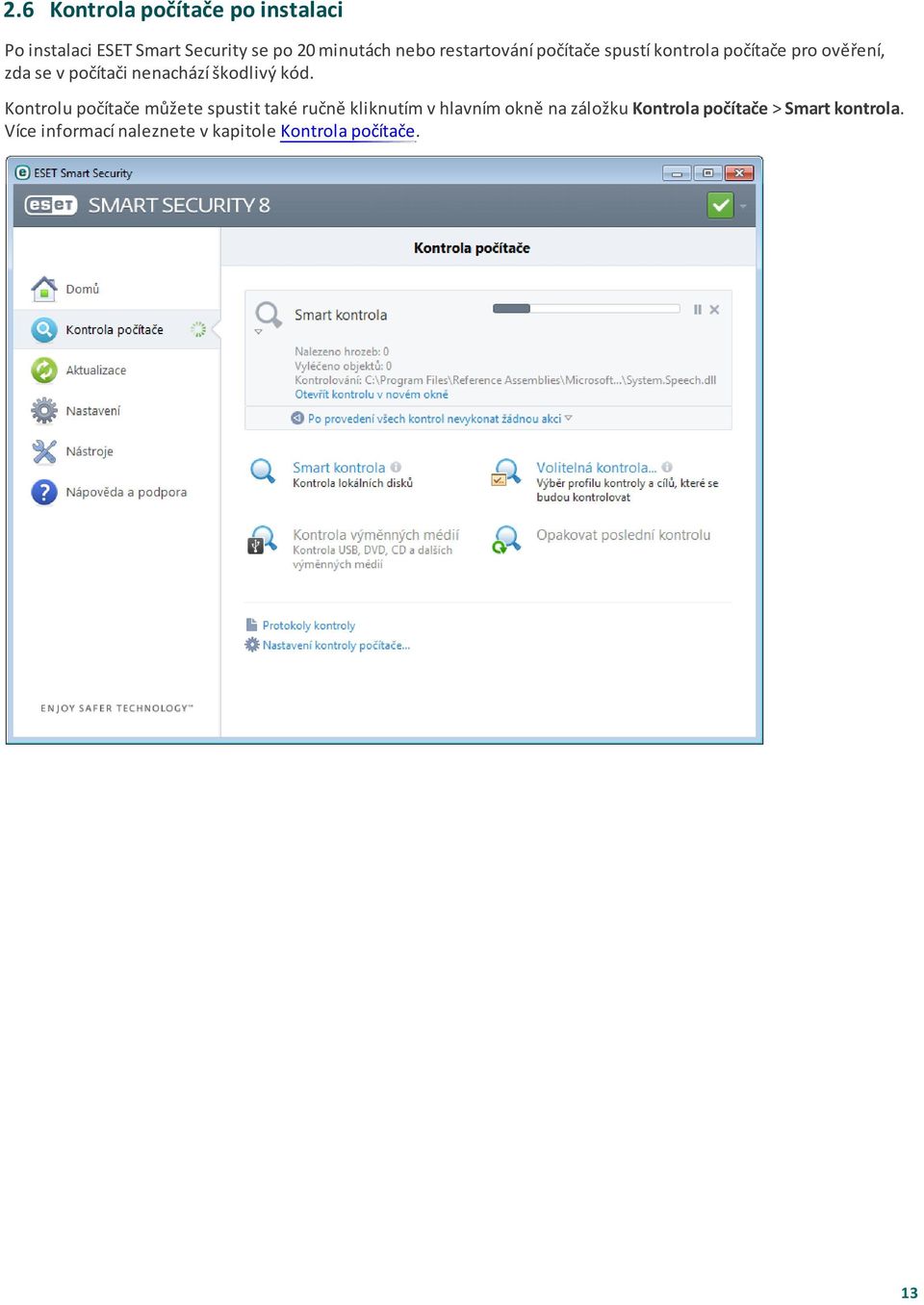The width and height of the screenshot is (924, 1305).
Task: Click the 'Nalezeno hrozeb: 0' text
Action: click(342, 352)
